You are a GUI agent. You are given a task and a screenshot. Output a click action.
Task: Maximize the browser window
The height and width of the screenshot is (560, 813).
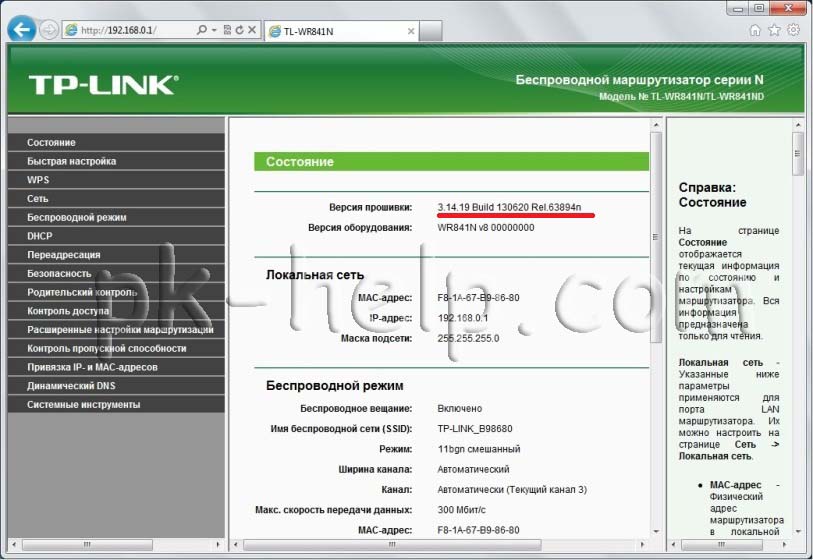pos(760,8)
